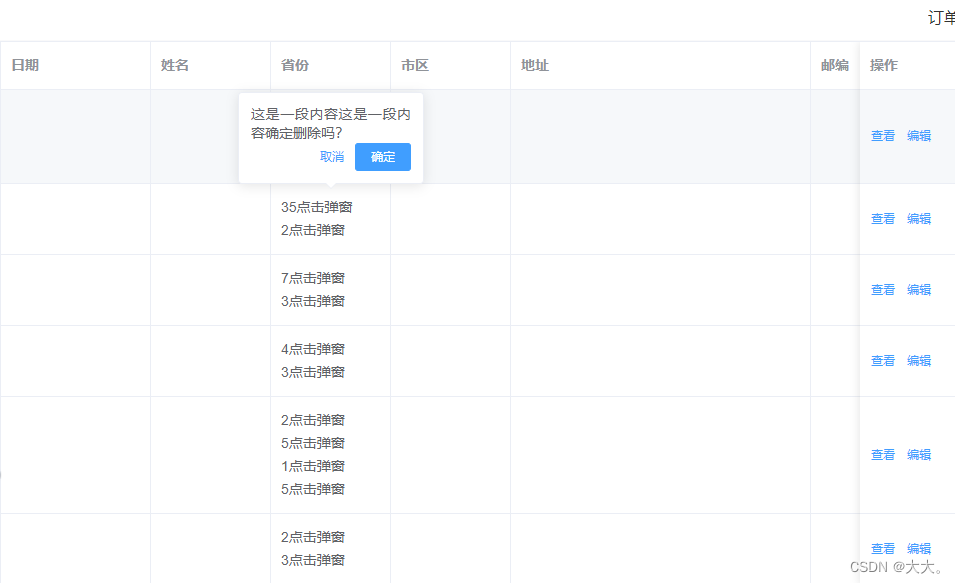Click 2点击弹窗 directly under 35点击弹窗
Viewport: 955px width, 583px height.
[x=312, y=230]
